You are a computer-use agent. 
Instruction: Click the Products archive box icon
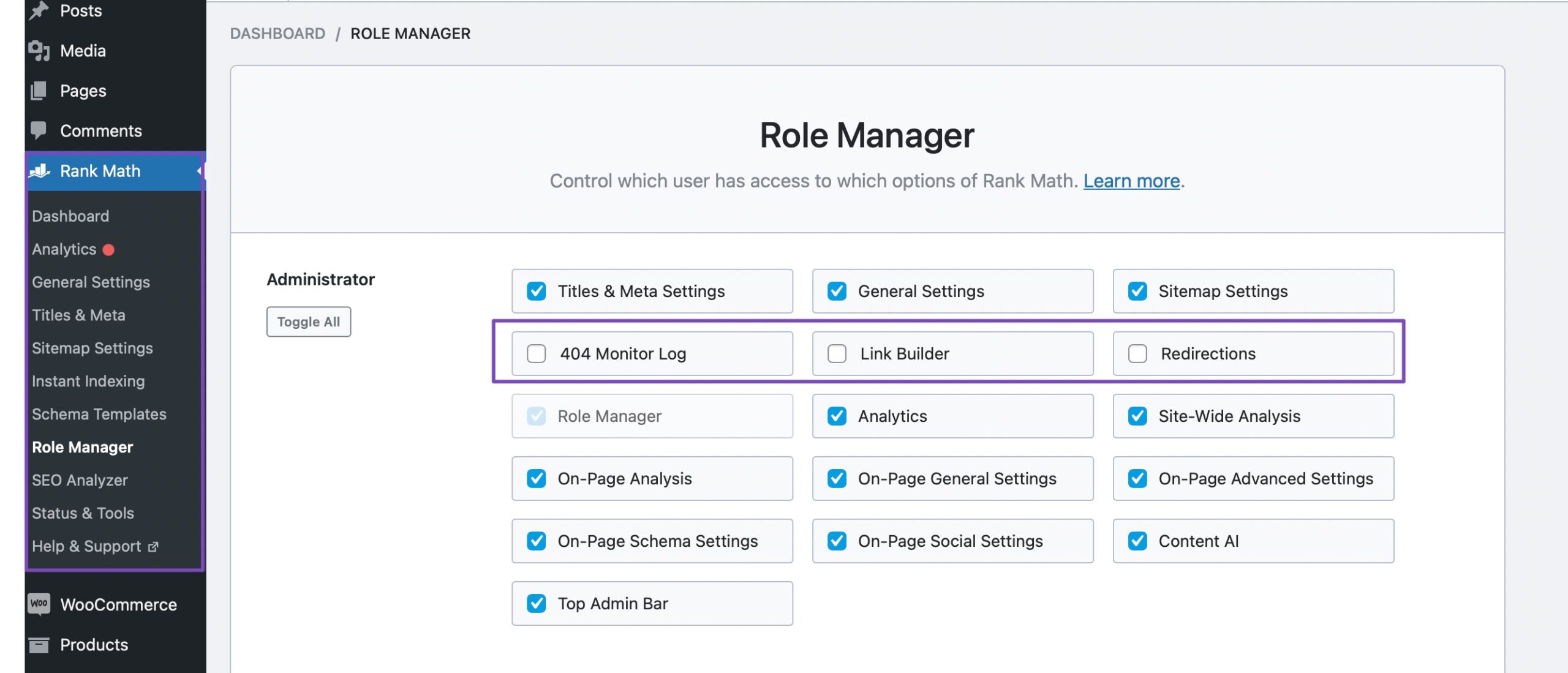pyautogui.click(x=39, y=645)
